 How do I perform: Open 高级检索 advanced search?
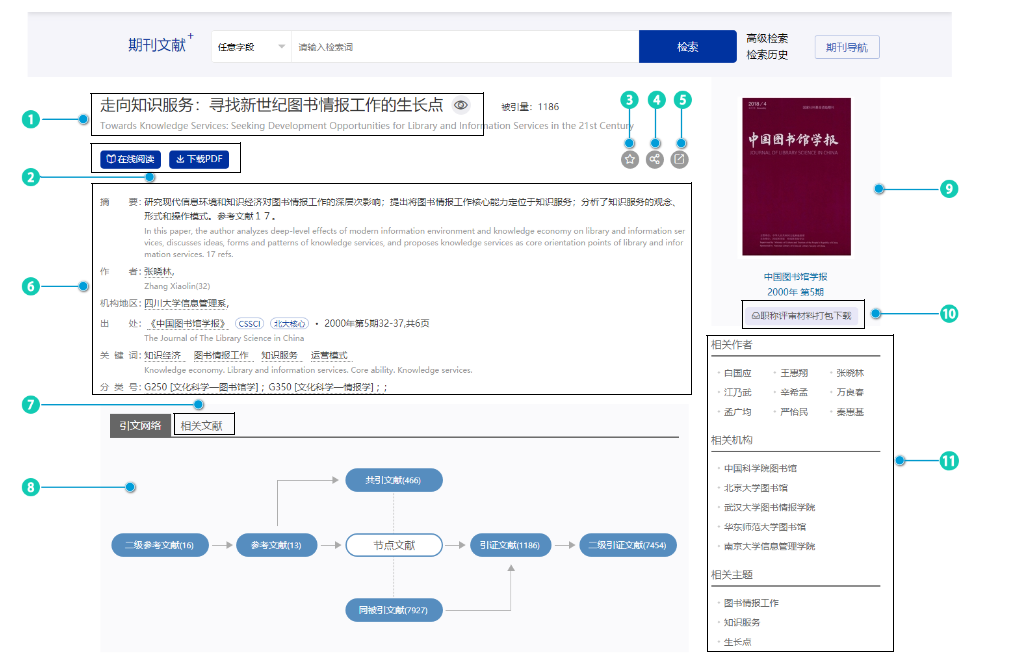pos(767,38)
